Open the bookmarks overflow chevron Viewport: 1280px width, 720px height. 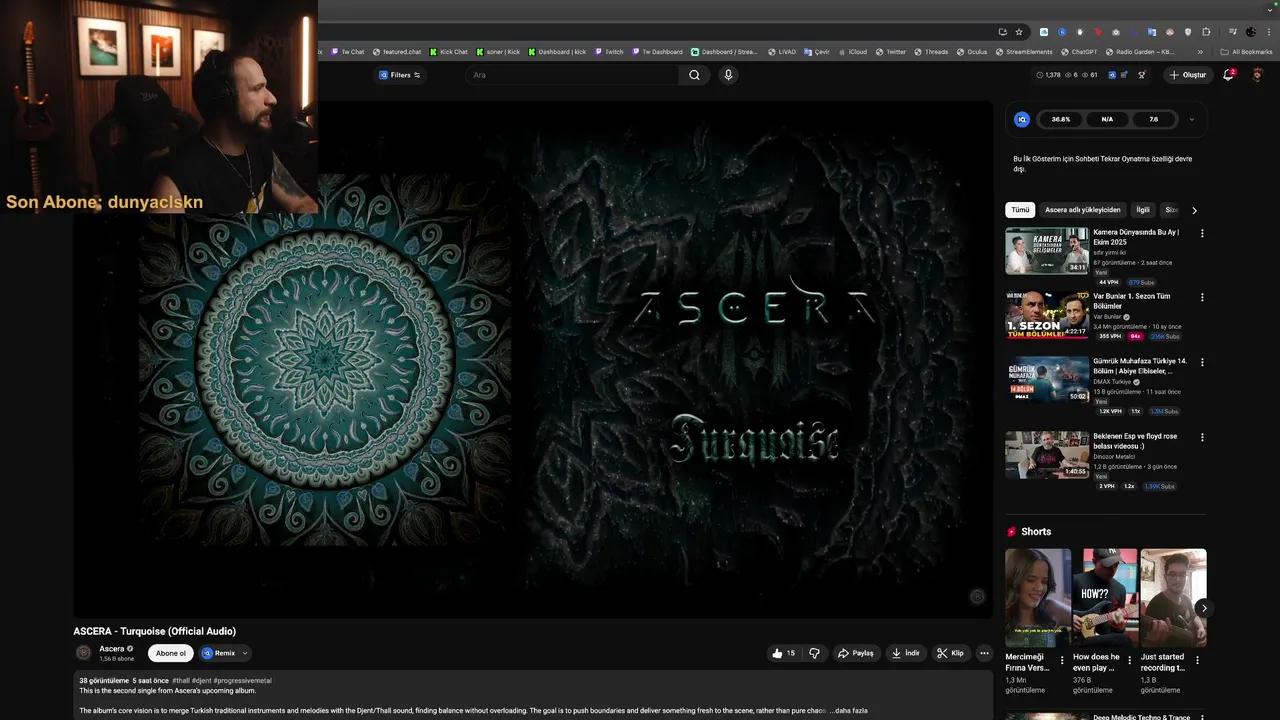click(x=1200, y=52)
